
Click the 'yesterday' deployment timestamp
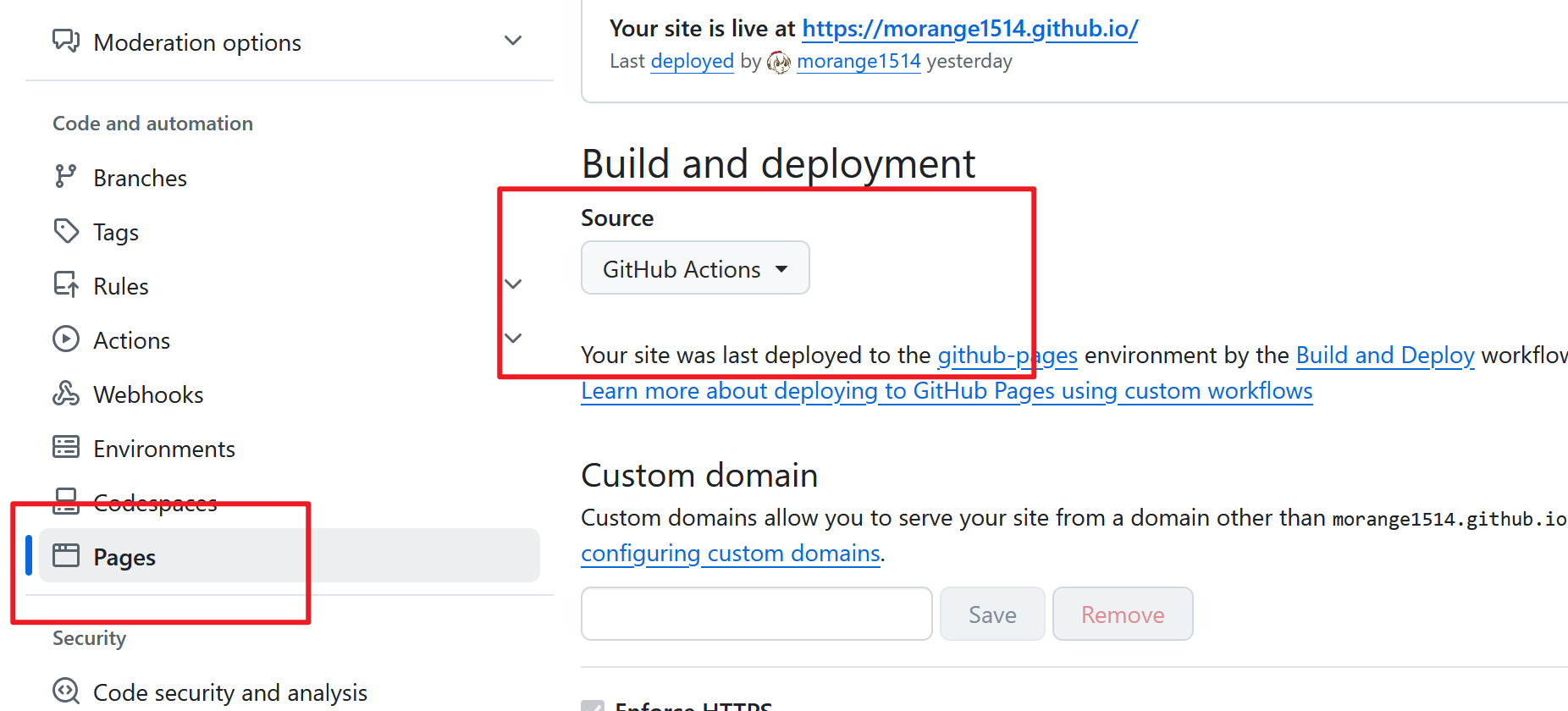point(969,61)
